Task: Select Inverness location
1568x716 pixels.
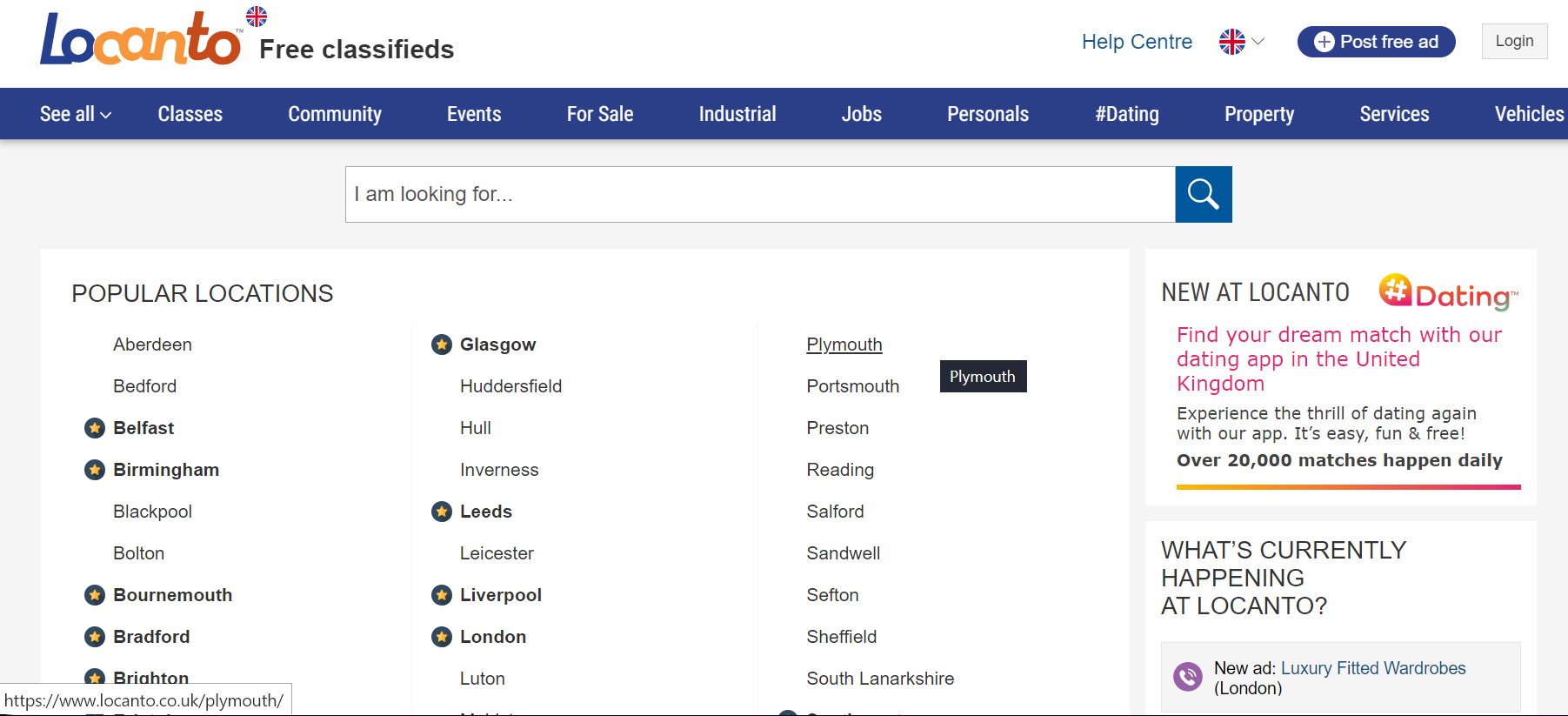Action: [499, 470]
